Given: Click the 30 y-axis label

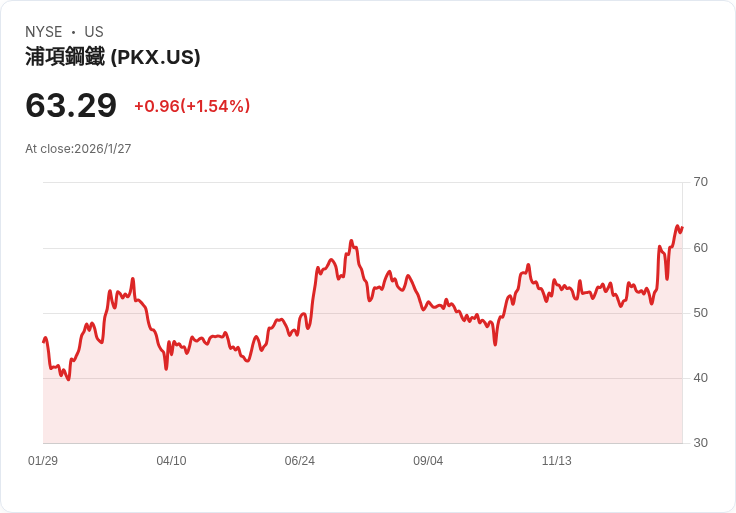Looking at the screenshot, I should pyautogui.click(x=701, y=443).
